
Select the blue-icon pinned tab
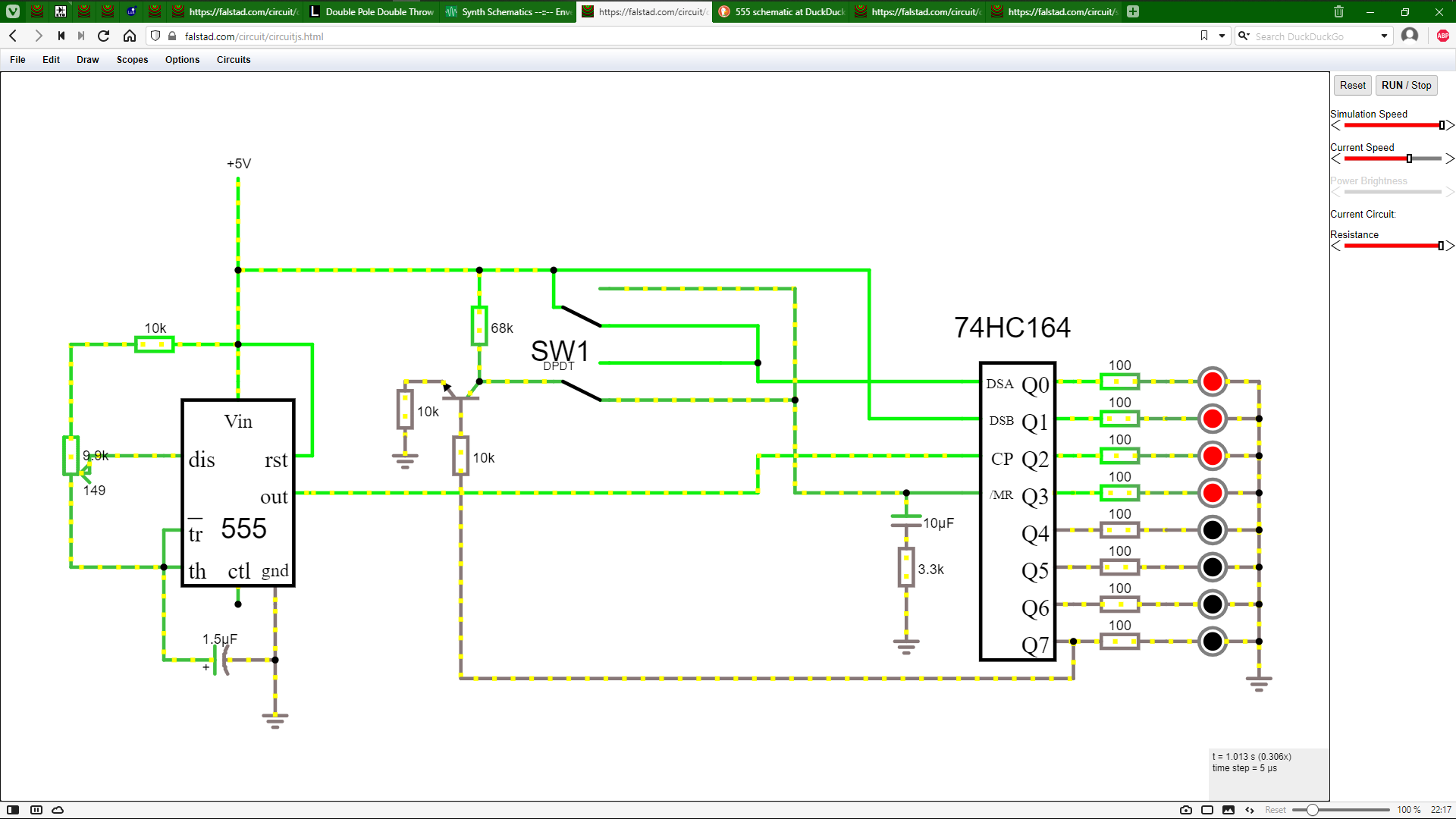(131, 11)
